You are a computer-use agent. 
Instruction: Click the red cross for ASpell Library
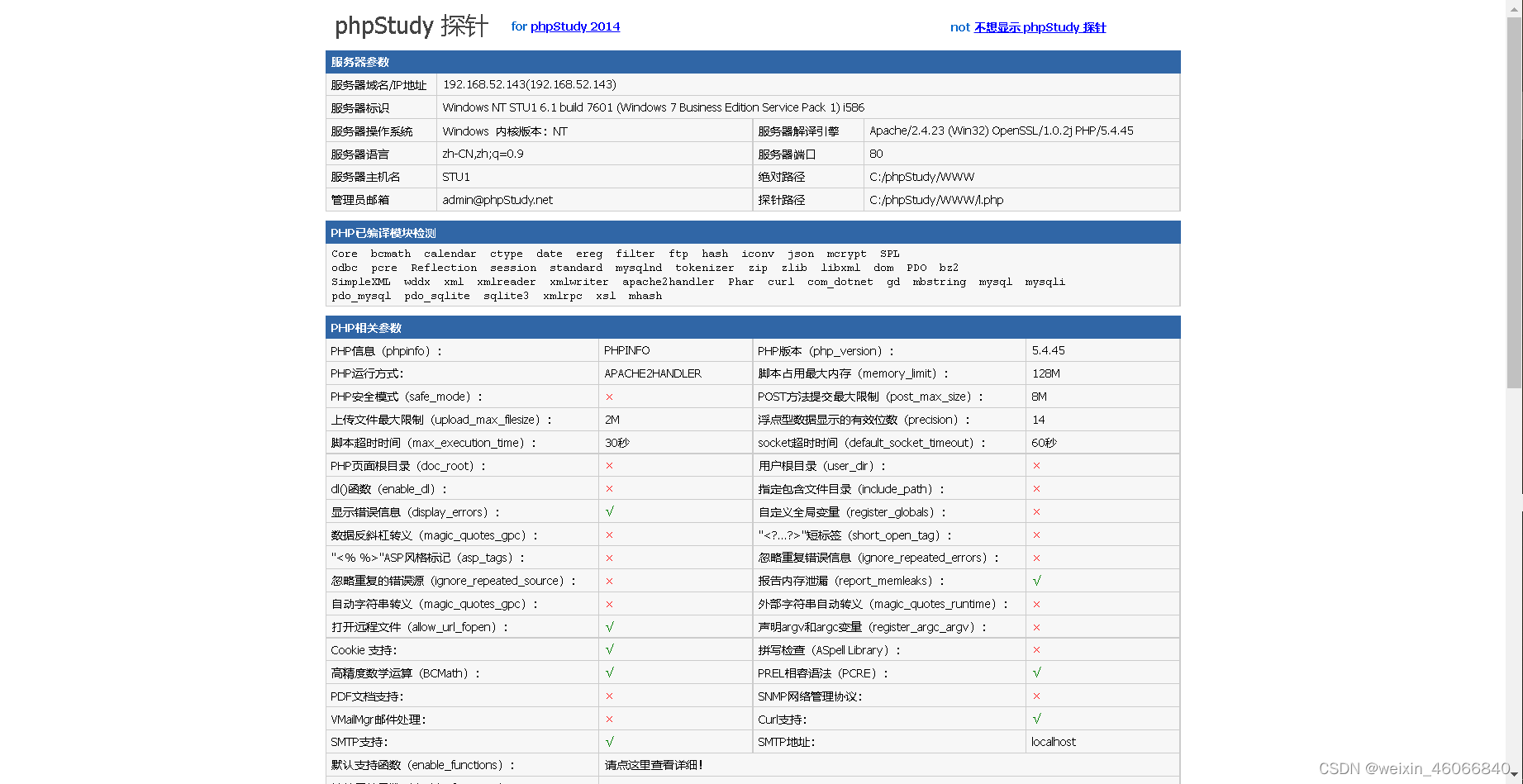tap(1037, 650)
